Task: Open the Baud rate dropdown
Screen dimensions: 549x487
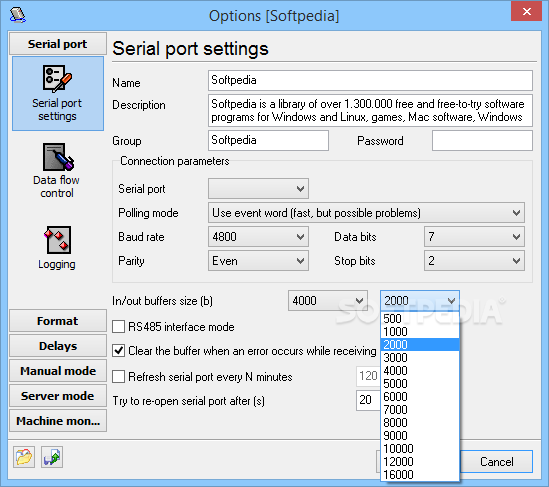Action: point(258,237)
